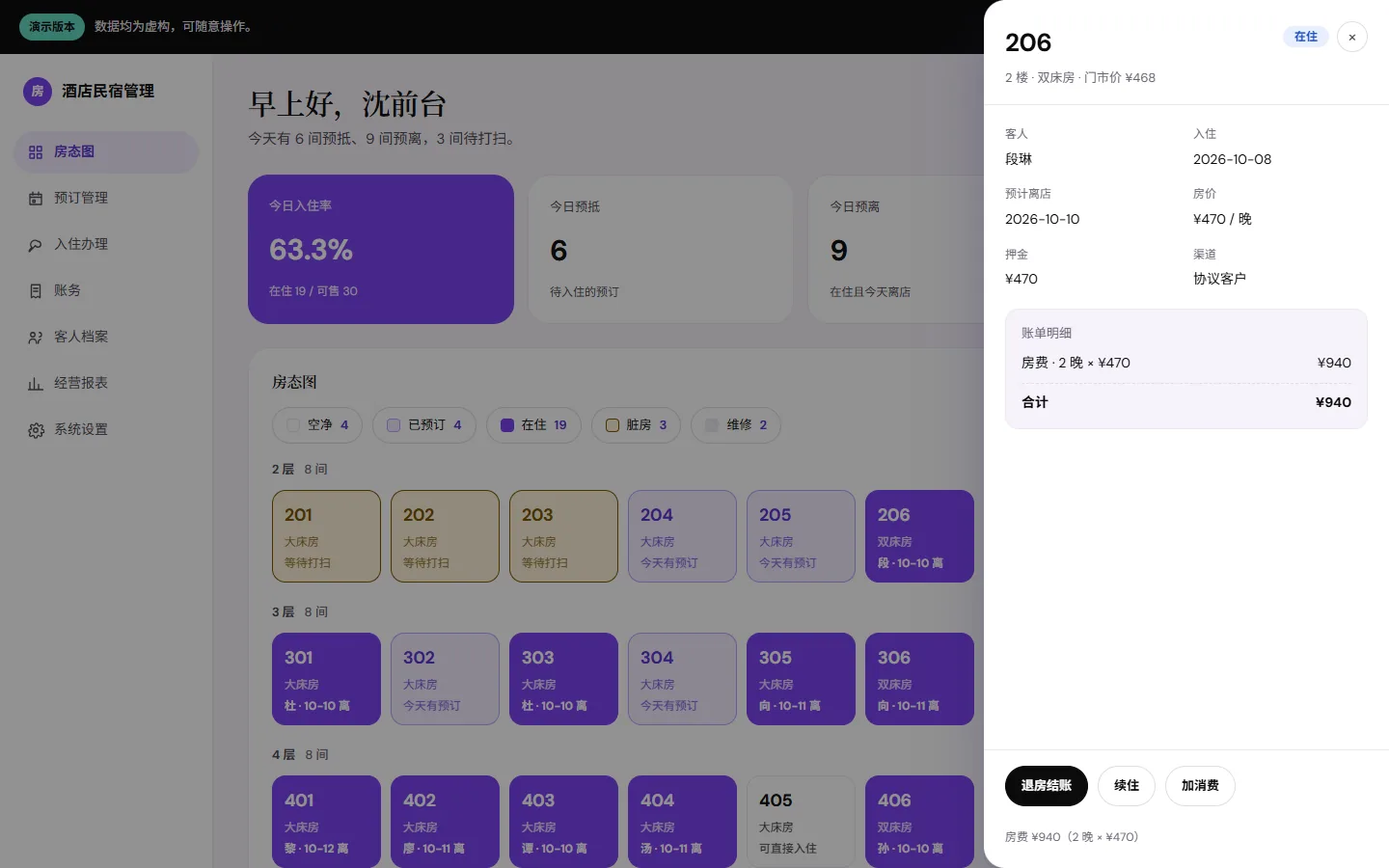The image size is (1389, 868).
Task: Click the 系统设置 gear icon
Action: click(x=36, y=430)
